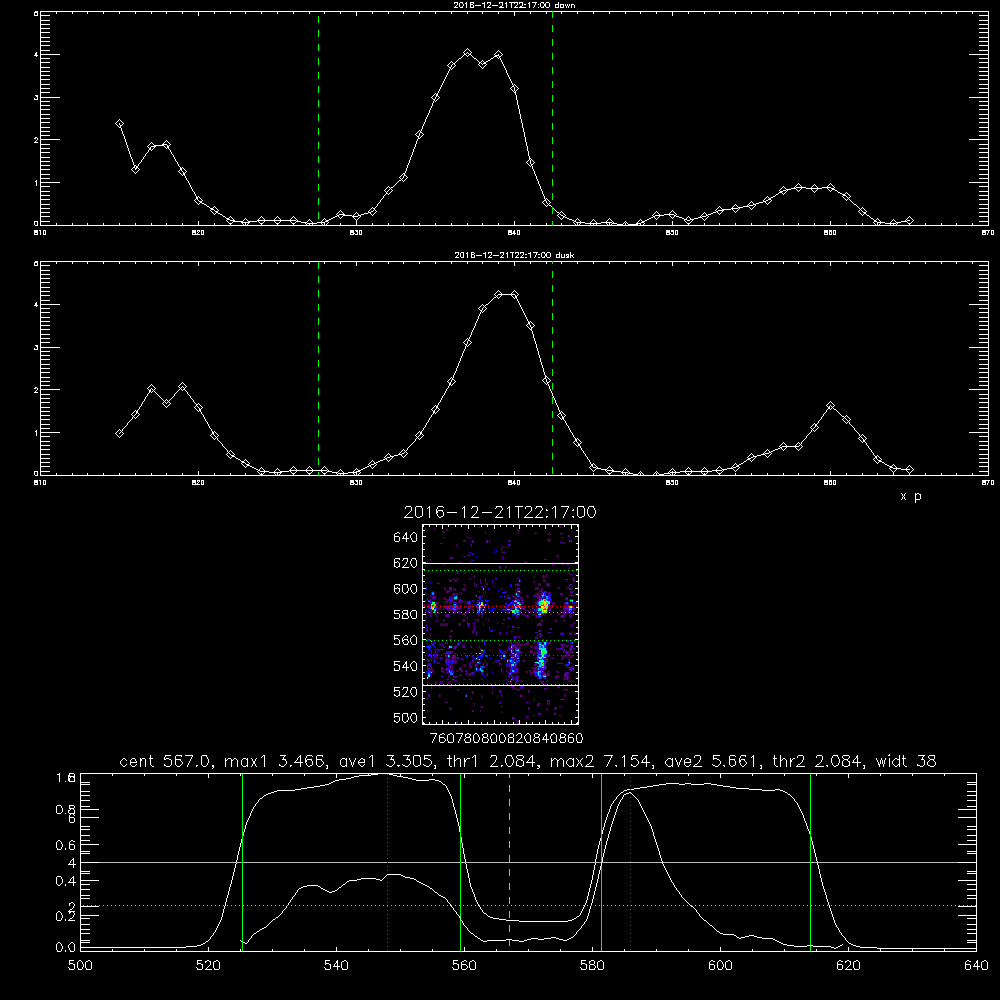Click the '760780800820840860' axis text under the image
The image size is (1000, 1000).
(x=506, y=738)
